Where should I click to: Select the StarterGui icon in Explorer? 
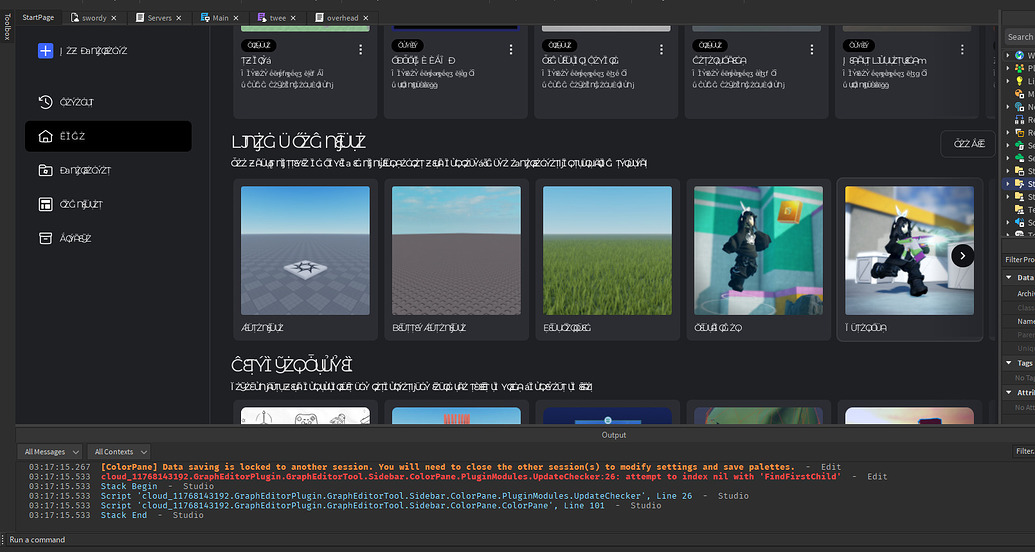pos(1020,171)
